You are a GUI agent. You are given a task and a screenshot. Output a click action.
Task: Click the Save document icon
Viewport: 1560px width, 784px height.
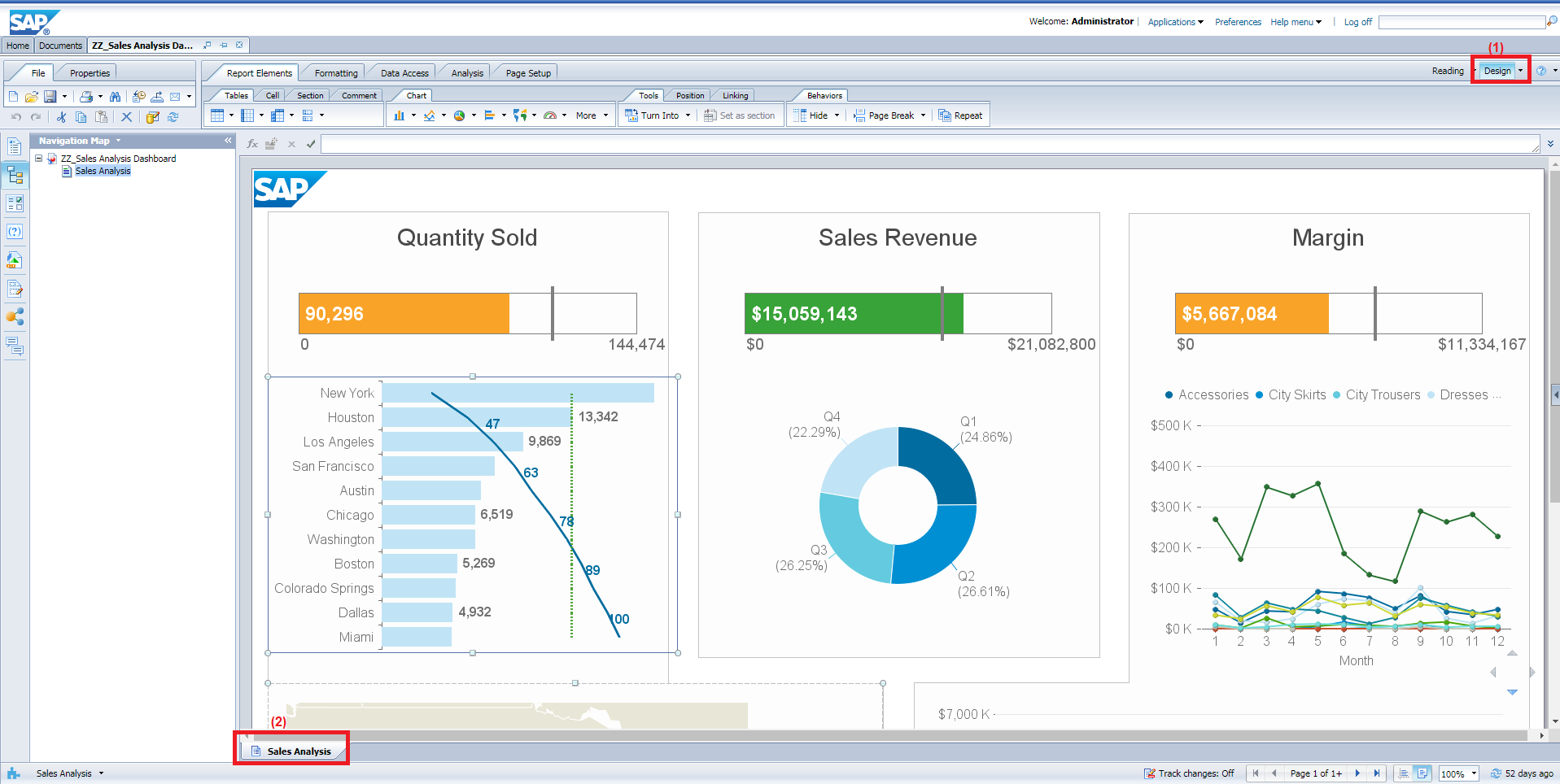coord(50,97)
